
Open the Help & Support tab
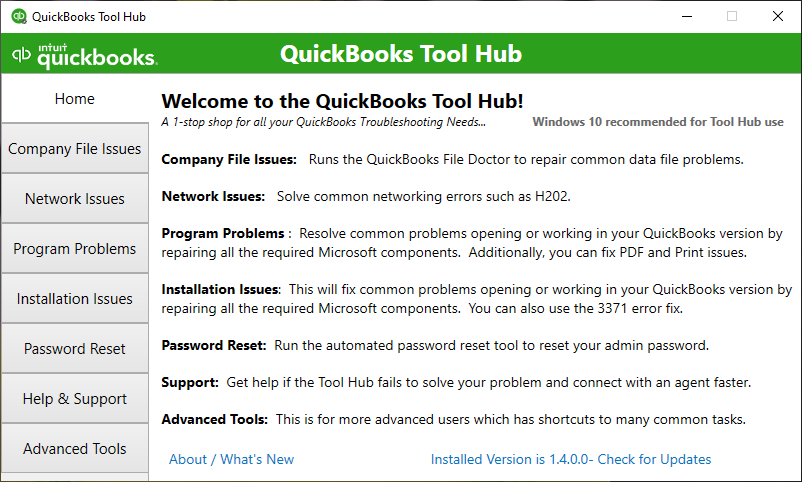point(75,399)
